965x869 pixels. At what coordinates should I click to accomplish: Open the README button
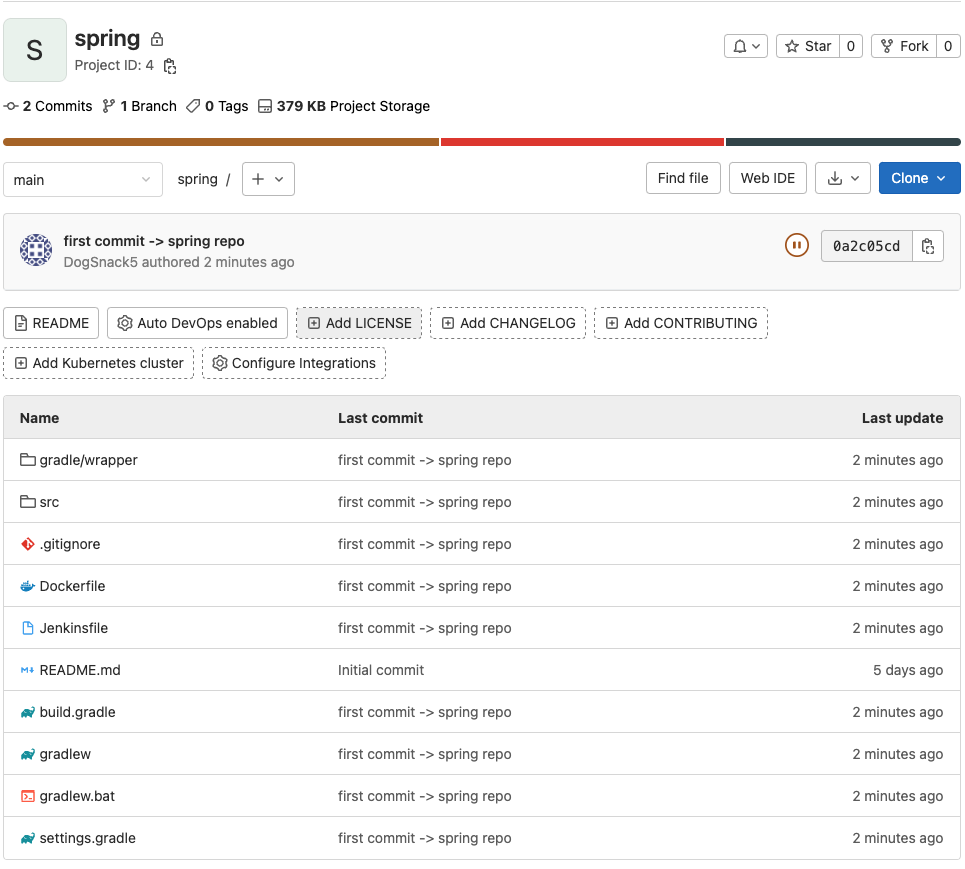(51, 323)
